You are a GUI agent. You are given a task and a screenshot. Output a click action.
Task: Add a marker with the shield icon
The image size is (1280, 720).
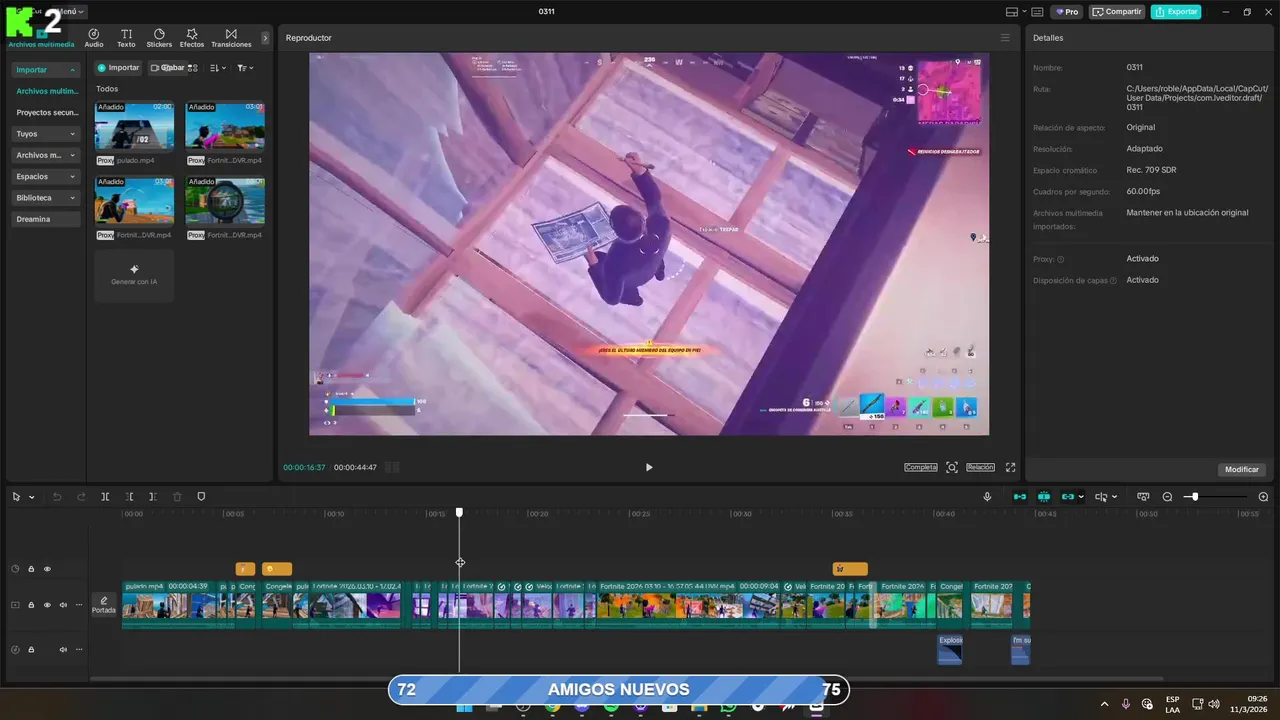coord(201,497)
